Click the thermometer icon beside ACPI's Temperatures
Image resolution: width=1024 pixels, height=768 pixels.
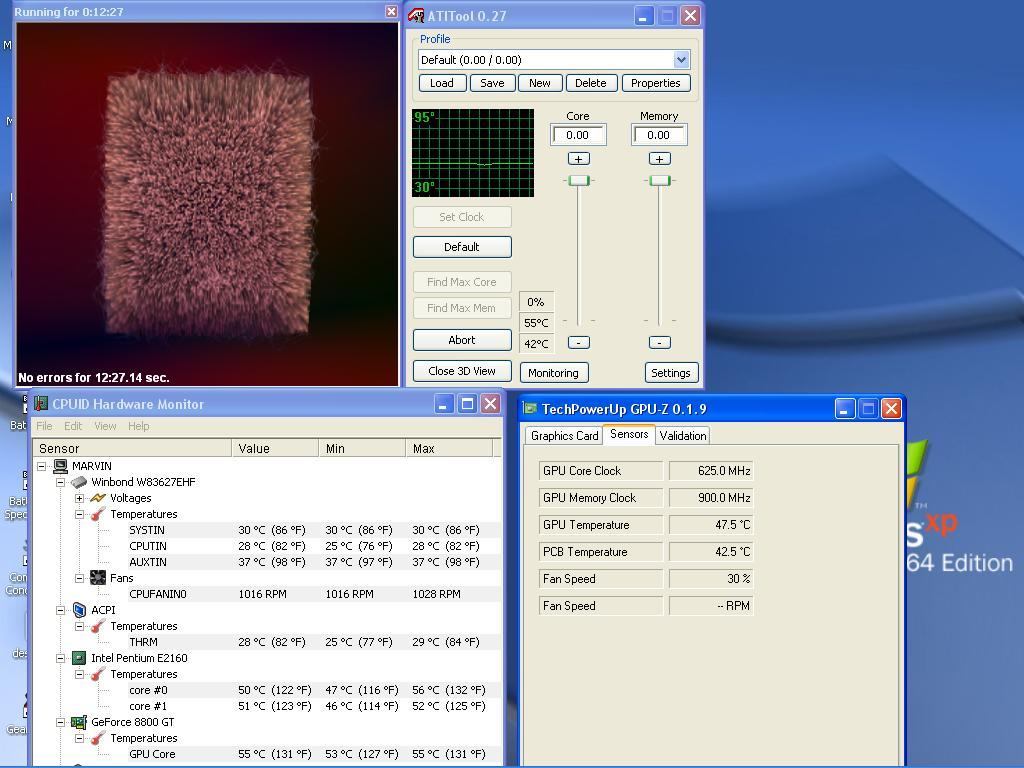[98, 626]
